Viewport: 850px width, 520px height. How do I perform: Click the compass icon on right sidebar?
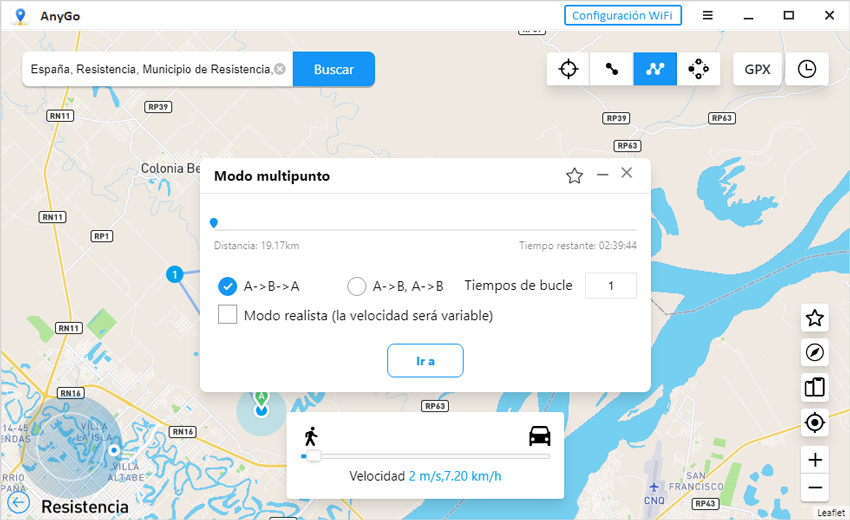(x=815, y=352)
